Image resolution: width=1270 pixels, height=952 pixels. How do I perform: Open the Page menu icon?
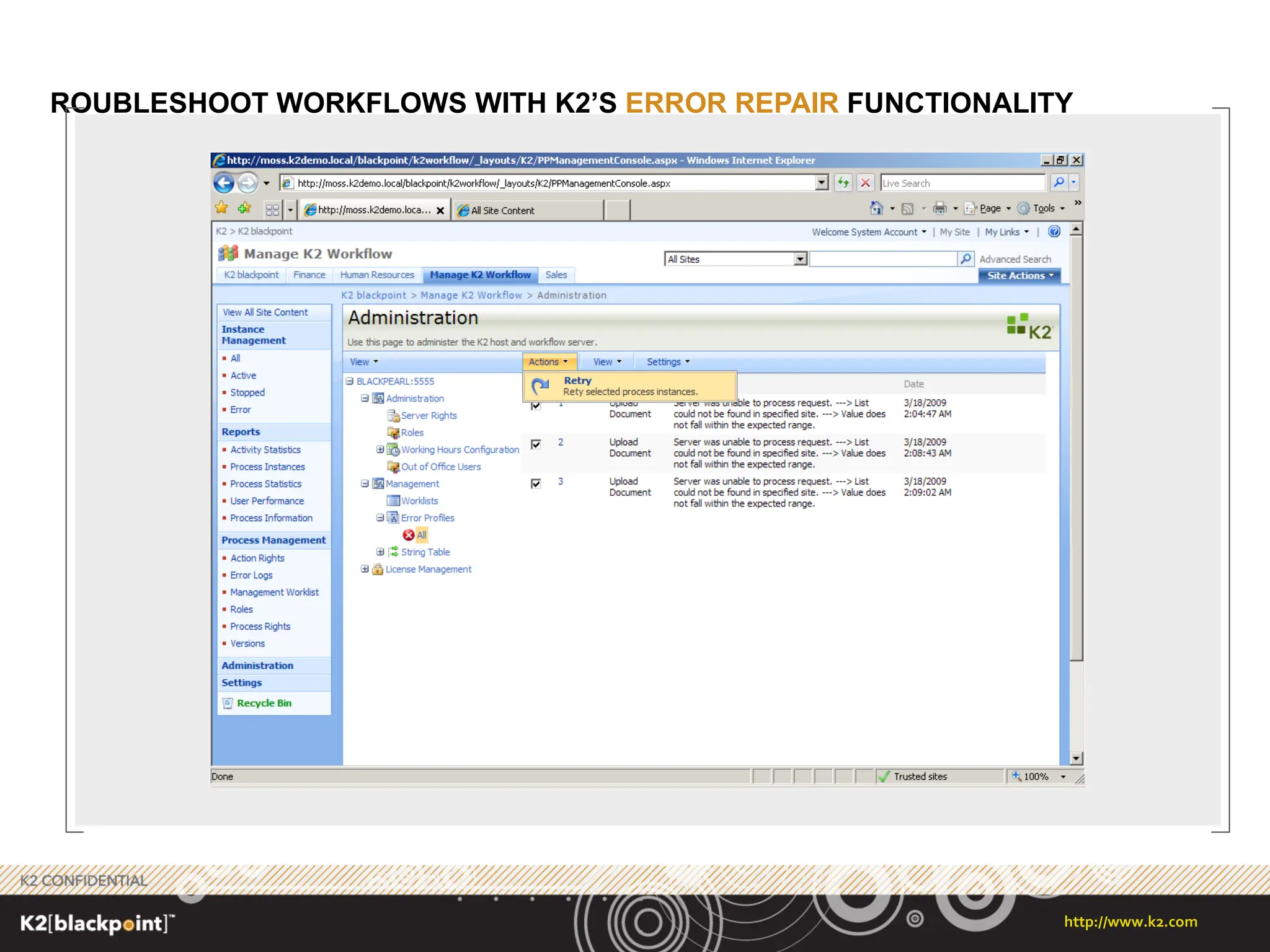coord(970,209)
